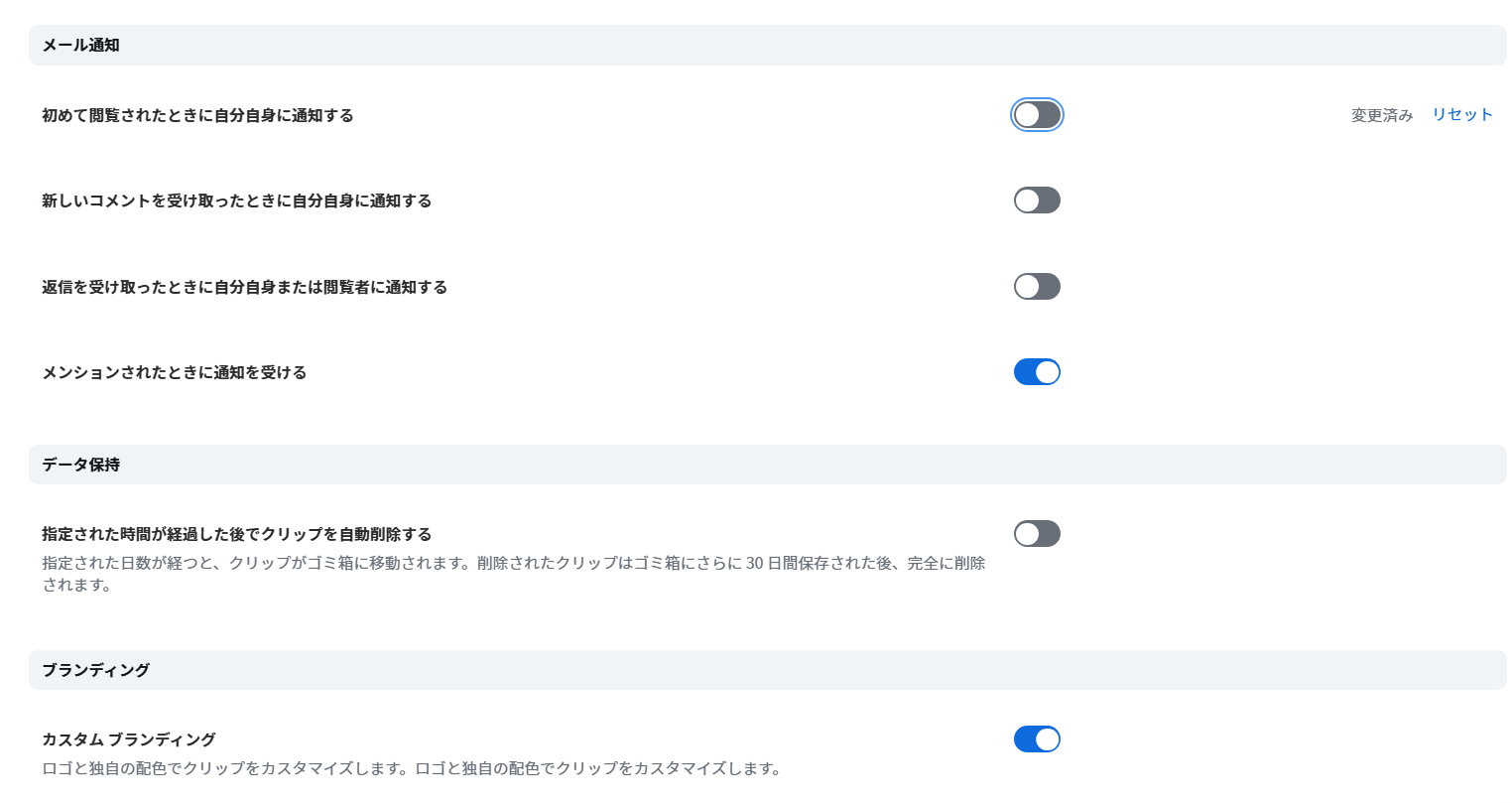Disable the mention (メンションされたとき) notification toggle
This screenshot has width=1512, height=803.
(1037, 372)
